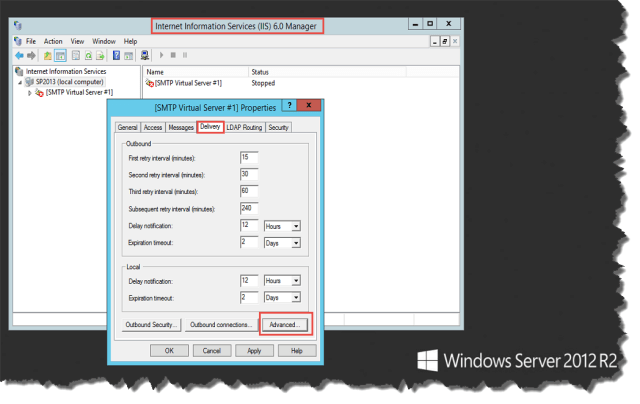Click the Back arrow in the toolbar
Image resolution: width=640 pixels, height=404 pixels.
point(19,55)
